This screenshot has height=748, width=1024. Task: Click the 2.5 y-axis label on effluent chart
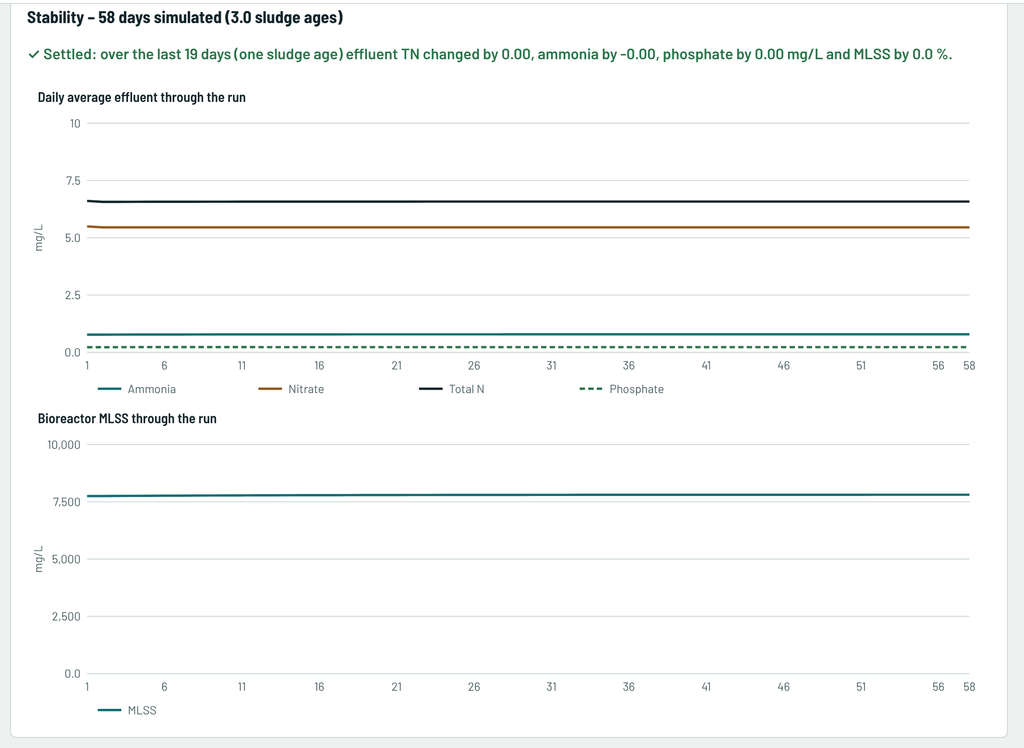click(x=73, y=295)
